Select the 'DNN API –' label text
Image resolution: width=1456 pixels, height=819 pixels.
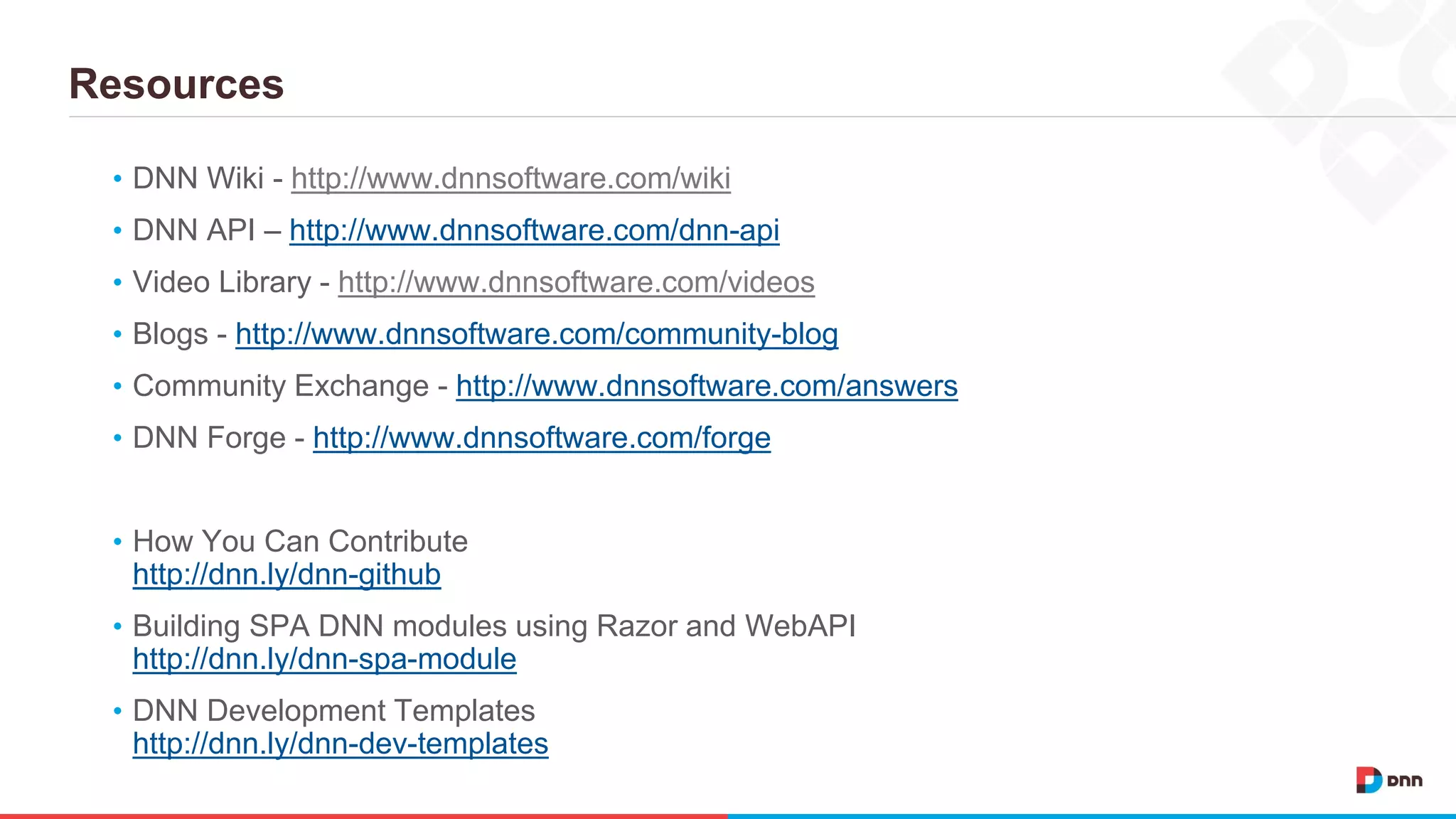207,230
